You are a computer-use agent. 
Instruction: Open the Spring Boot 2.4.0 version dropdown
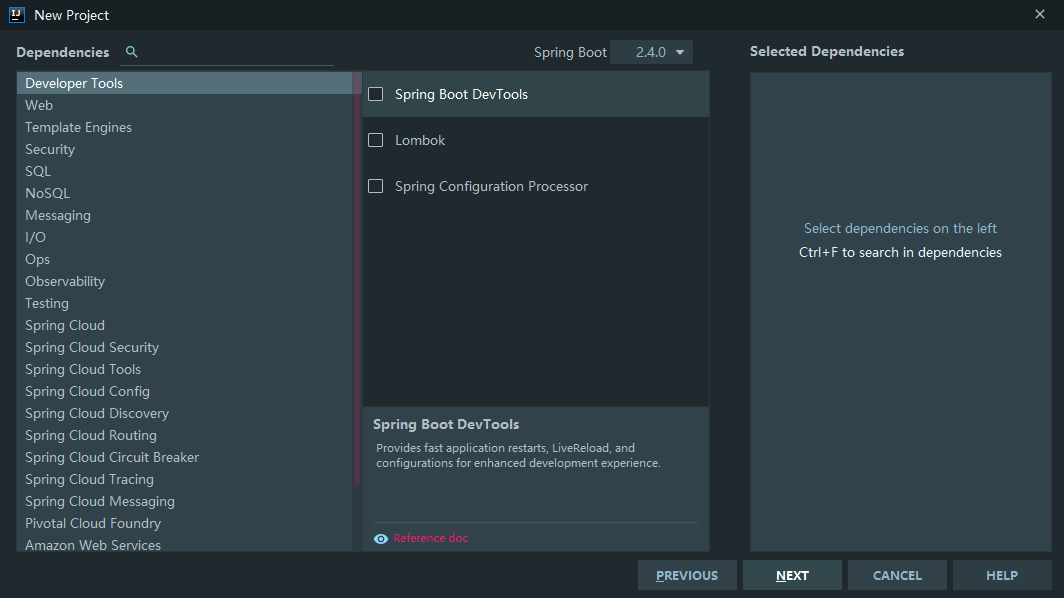(x=651, y=52)
